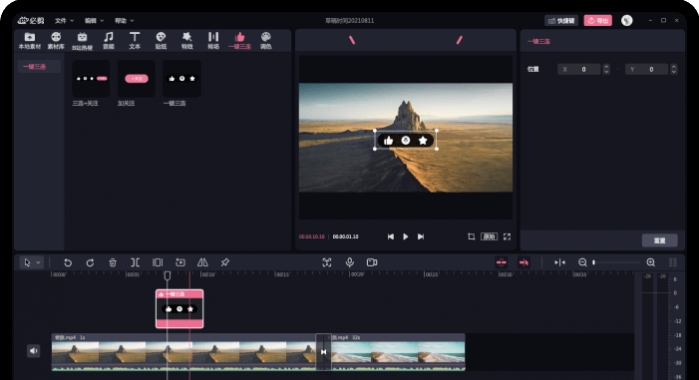Viewport: 699px width, 380px height.
Task: Select the pink 一键三连 timeline clip
Action: (x=180, y=309)
